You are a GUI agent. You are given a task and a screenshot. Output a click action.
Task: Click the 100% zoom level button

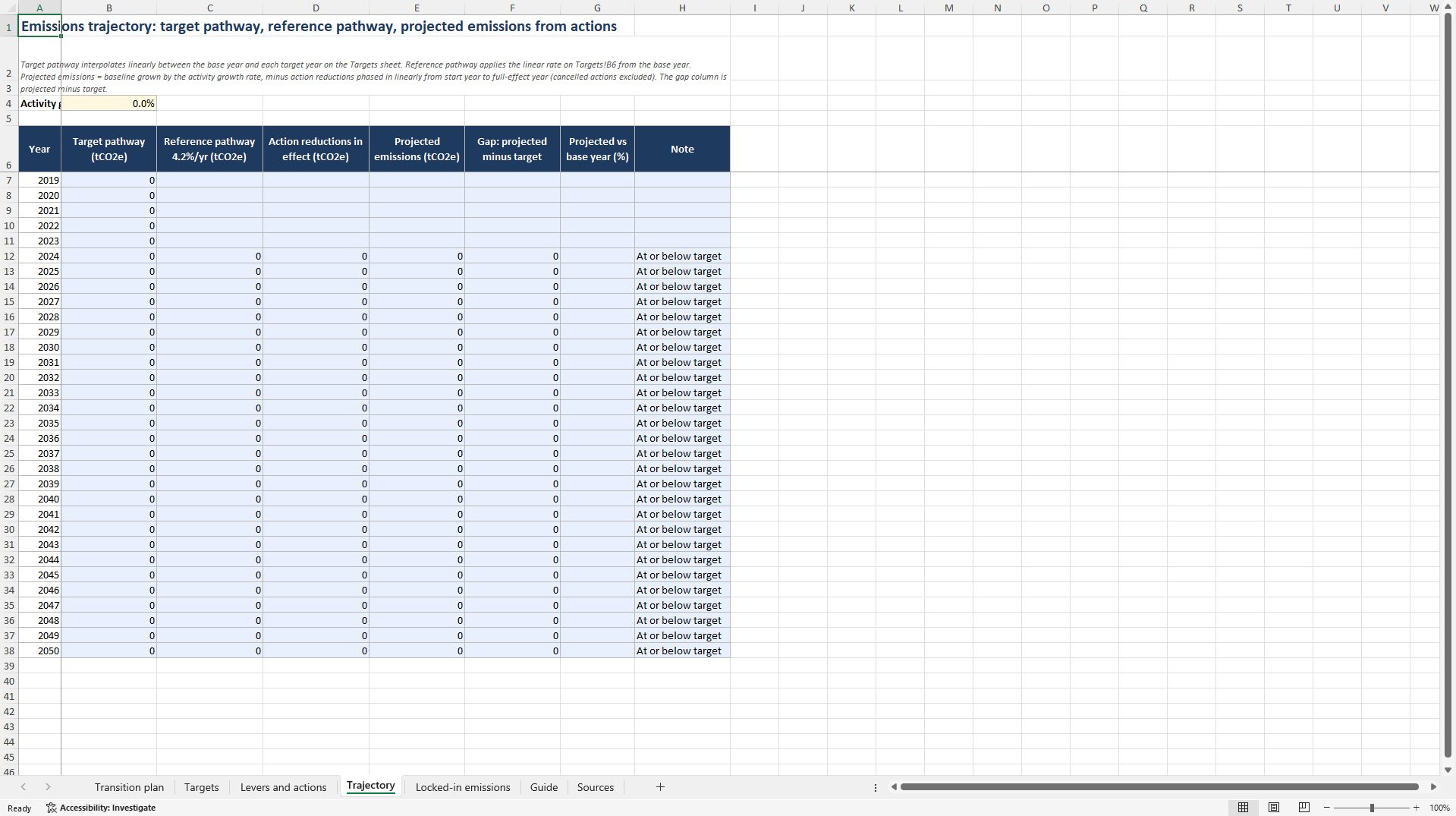(x=1439, y=808)
